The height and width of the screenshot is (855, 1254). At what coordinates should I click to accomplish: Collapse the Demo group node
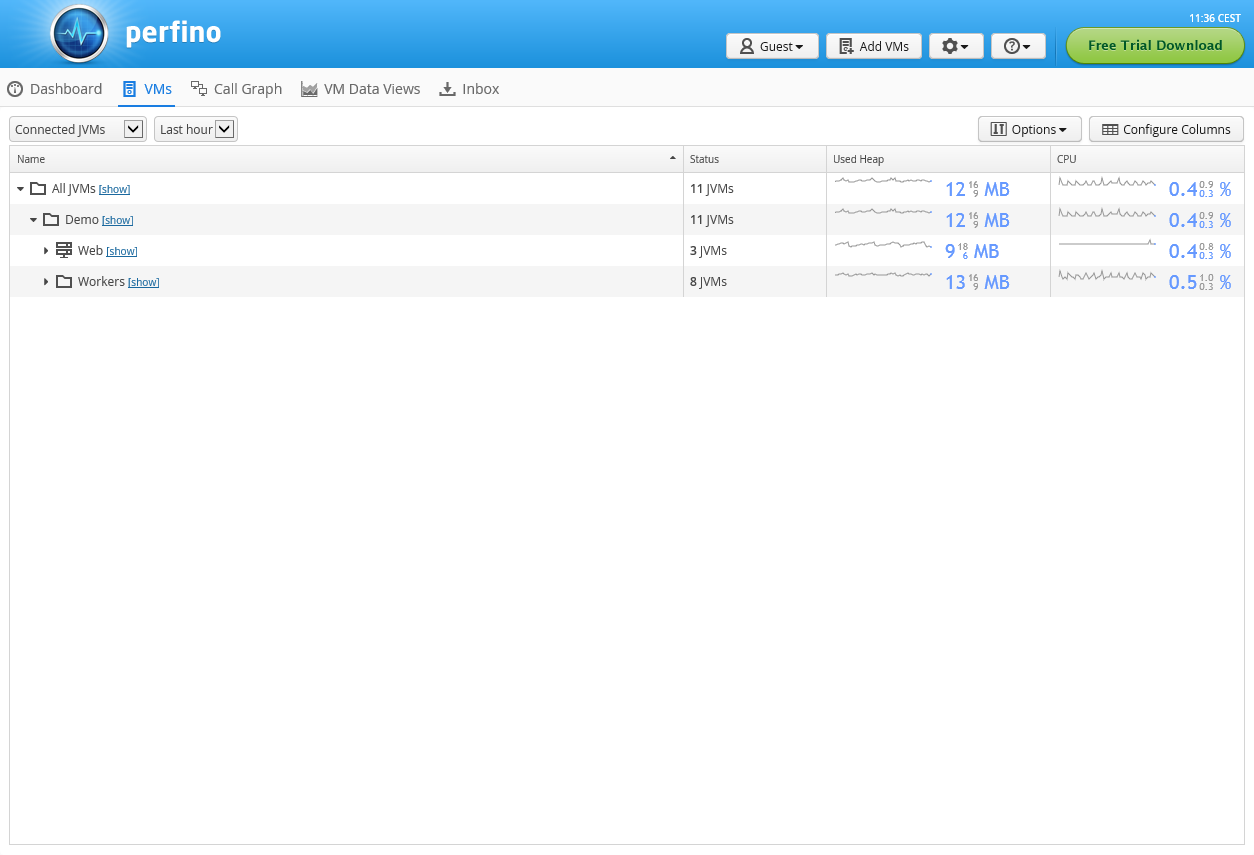click(33, 219)
